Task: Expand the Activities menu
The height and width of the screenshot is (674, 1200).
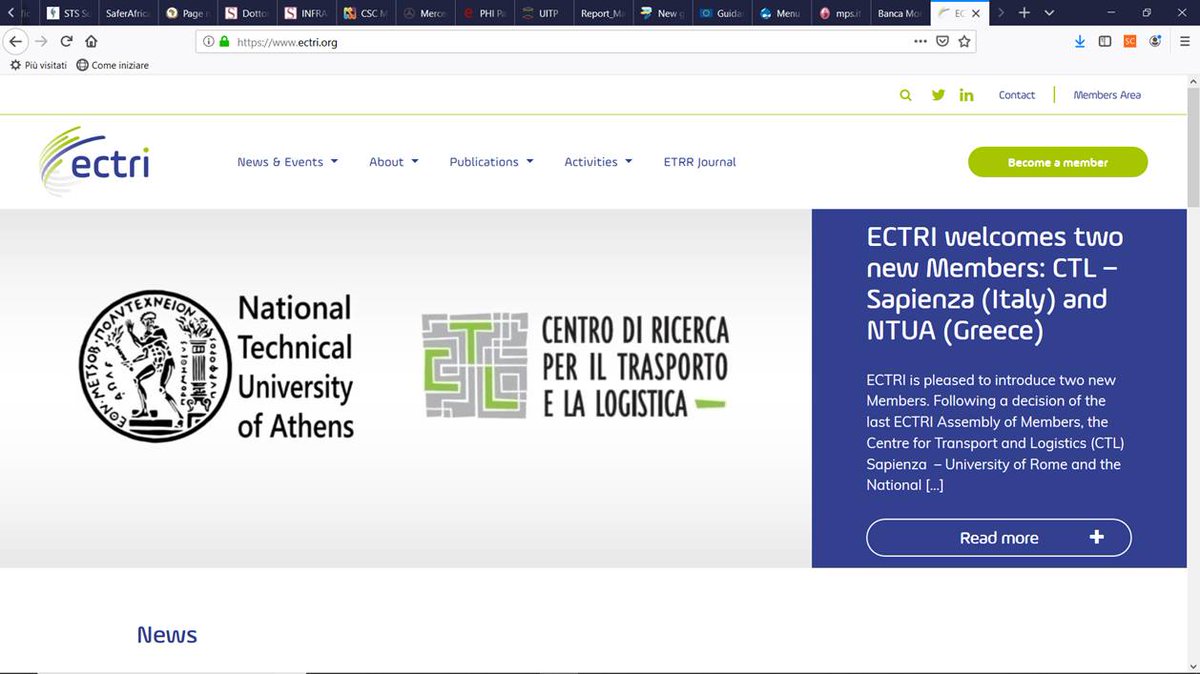Action: click(598, 162)
